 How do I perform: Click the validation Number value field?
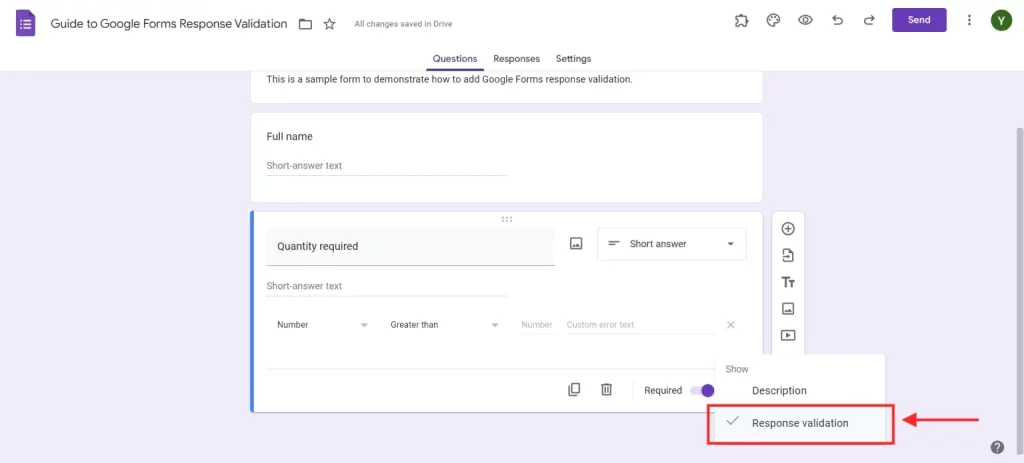pyautogui.click(x=537, y=325)
